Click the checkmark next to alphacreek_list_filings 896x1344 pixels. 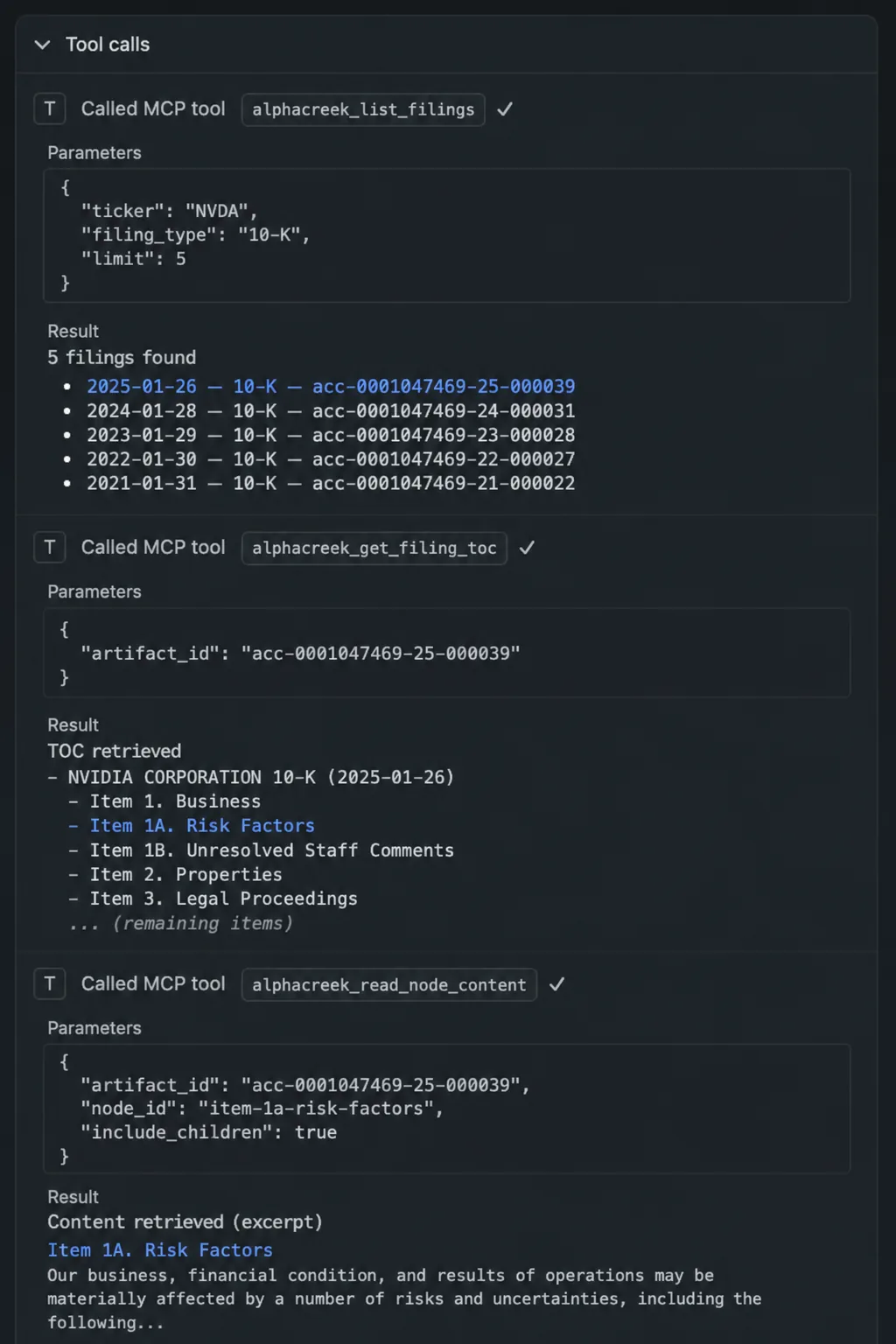click(x=505, y=109)
